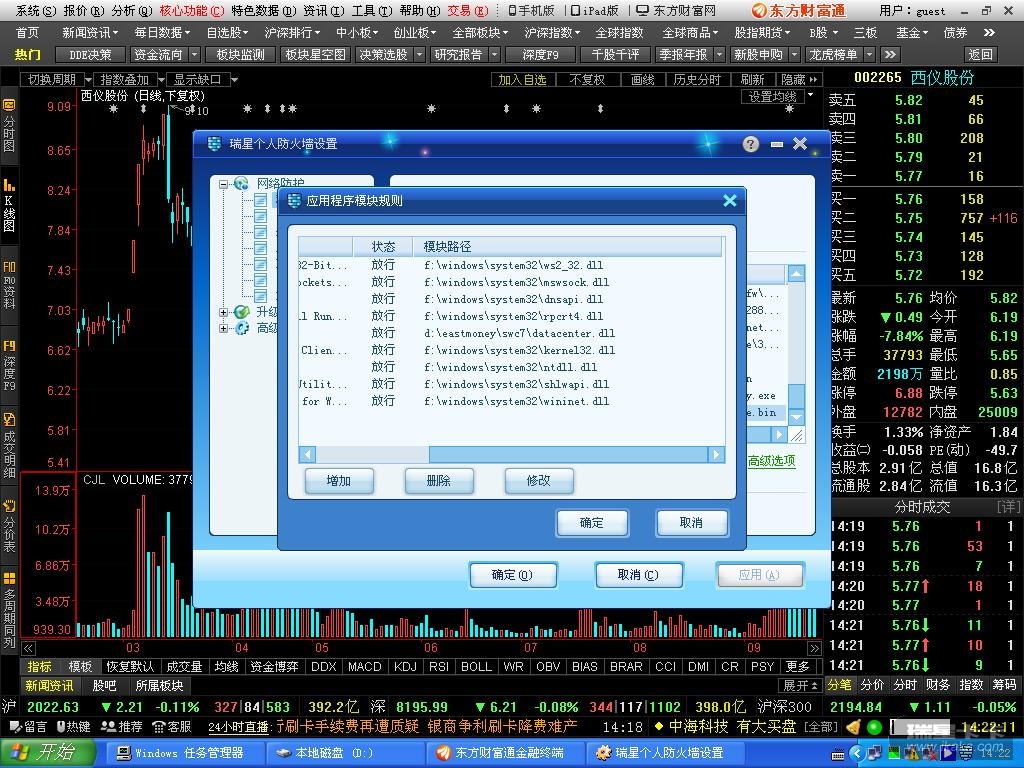Cancel module rules with 取消 button

click(x=692, y=522)
